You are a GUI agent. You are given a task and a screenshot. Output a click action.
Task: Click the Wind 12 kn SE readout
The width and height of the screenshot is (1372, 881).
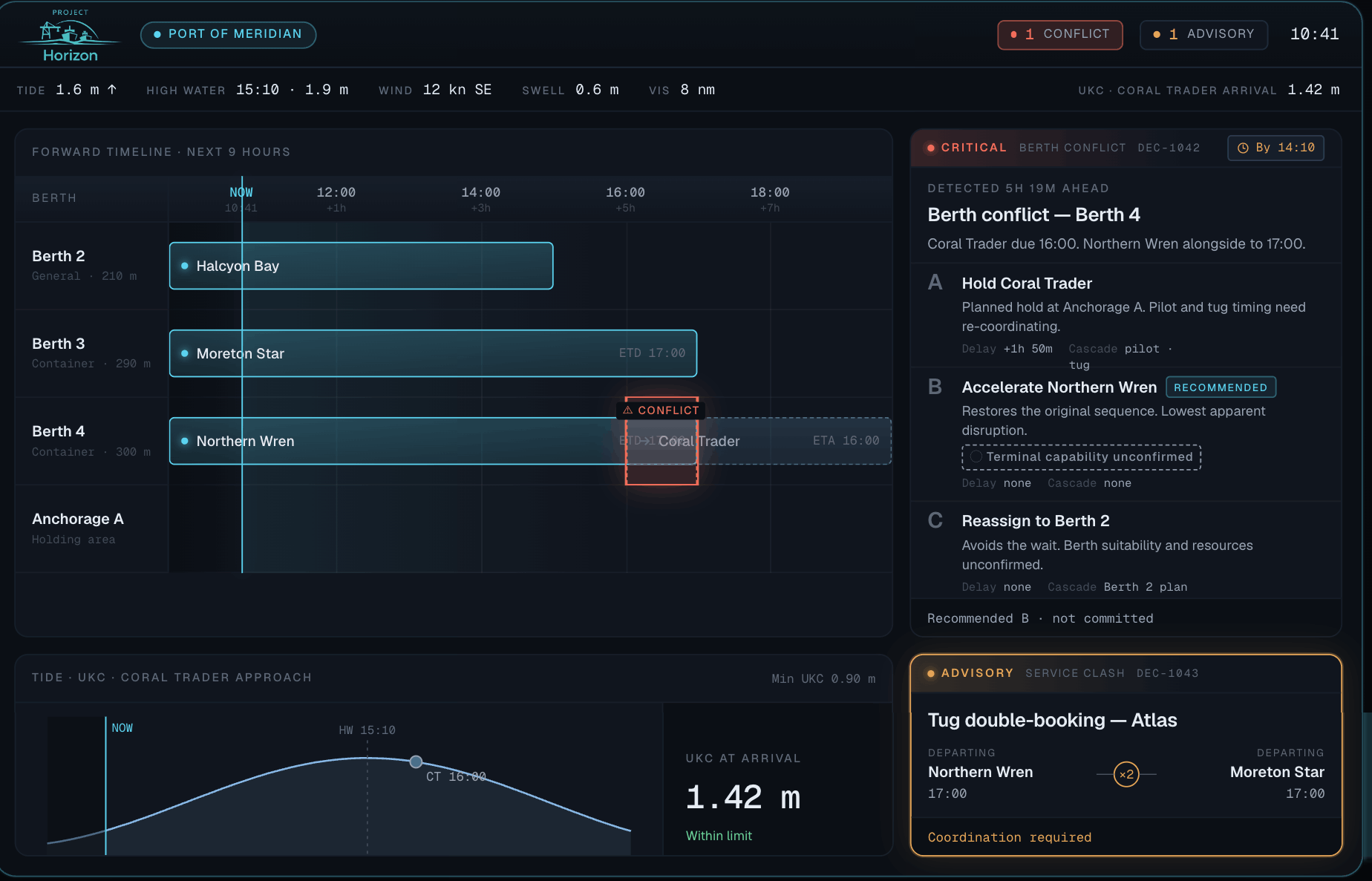[435, 90]
